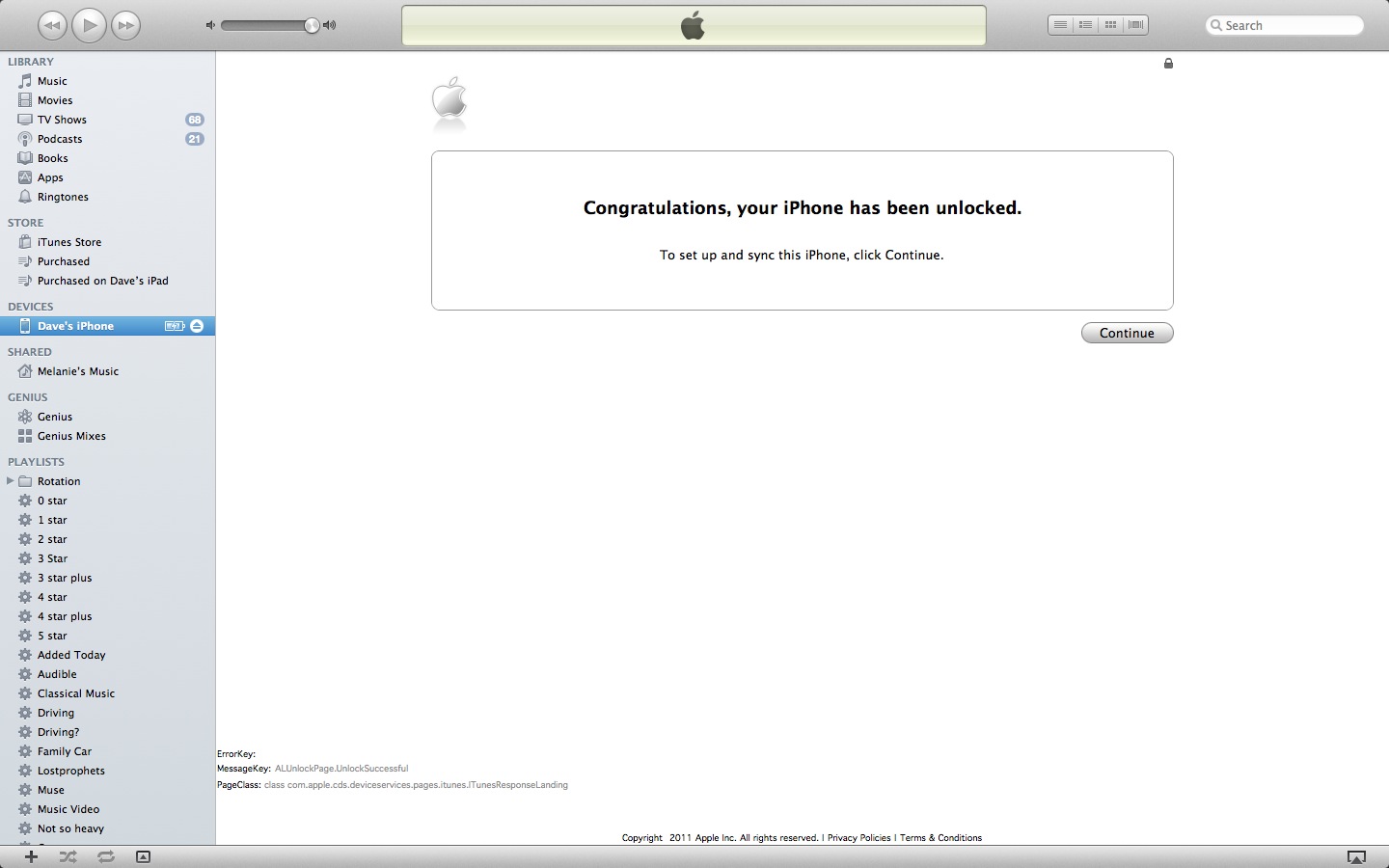
Task: Click the Podcasts 21 badge
Action: (x=195, y=139)
